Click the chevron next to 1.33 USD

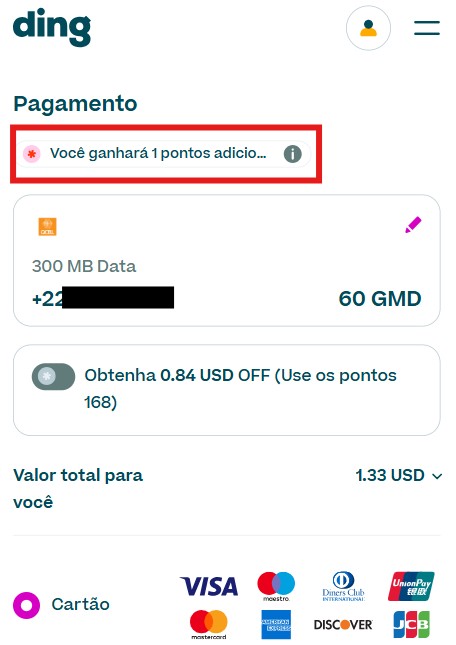[437, 476]
